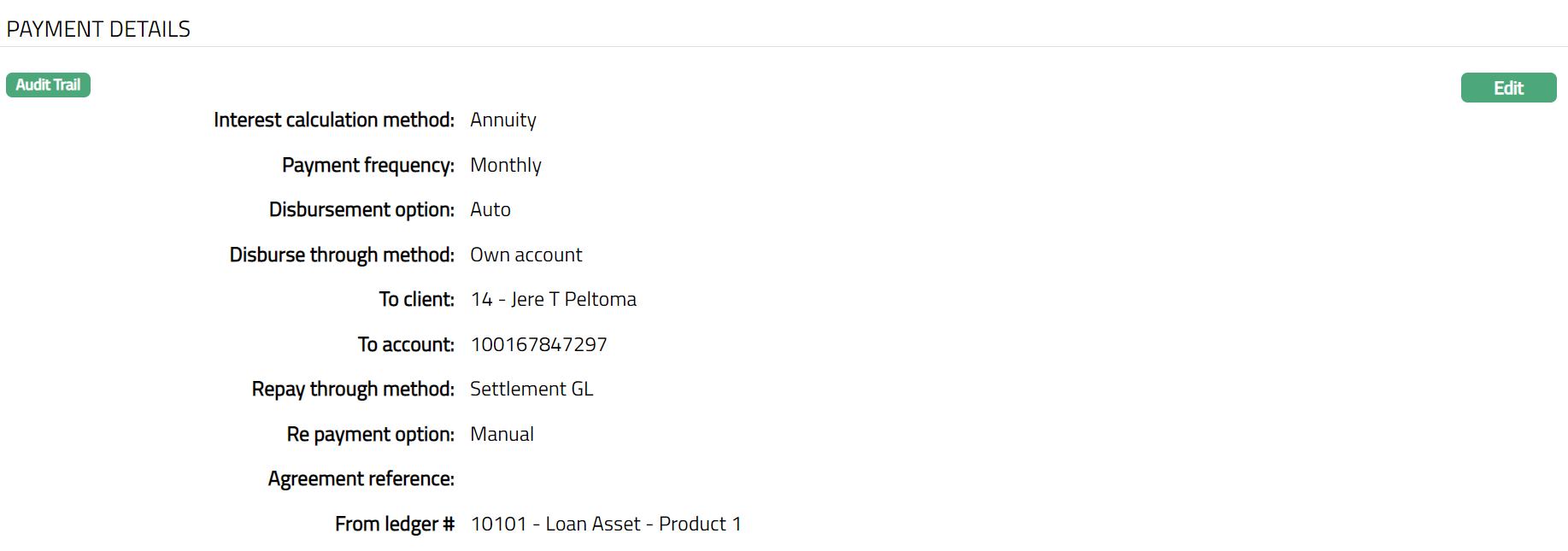
Task: Click the Payment frequency label
Action: (x=368, y=165)
